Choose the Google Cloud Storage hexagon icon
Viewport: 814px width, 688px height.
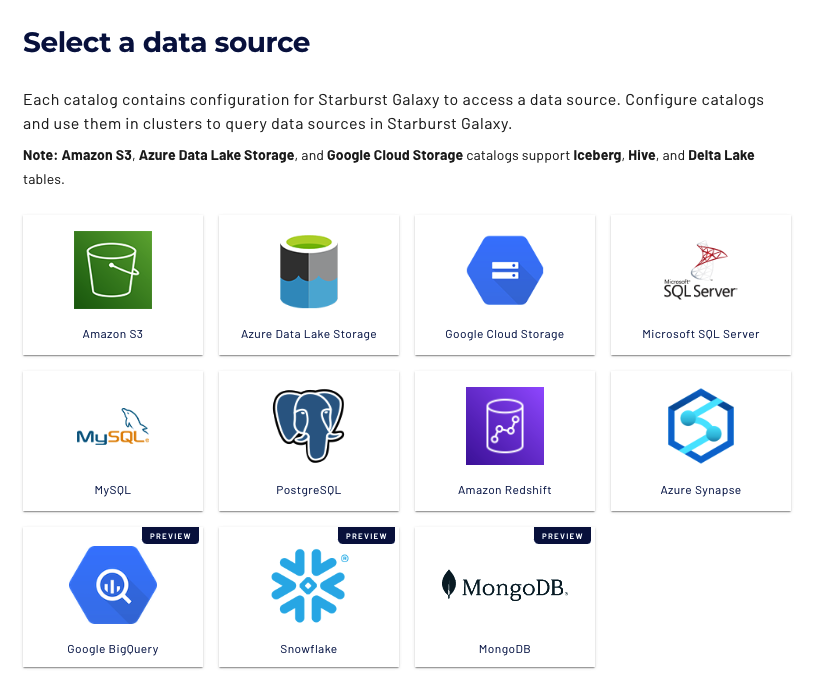(505, 271)
